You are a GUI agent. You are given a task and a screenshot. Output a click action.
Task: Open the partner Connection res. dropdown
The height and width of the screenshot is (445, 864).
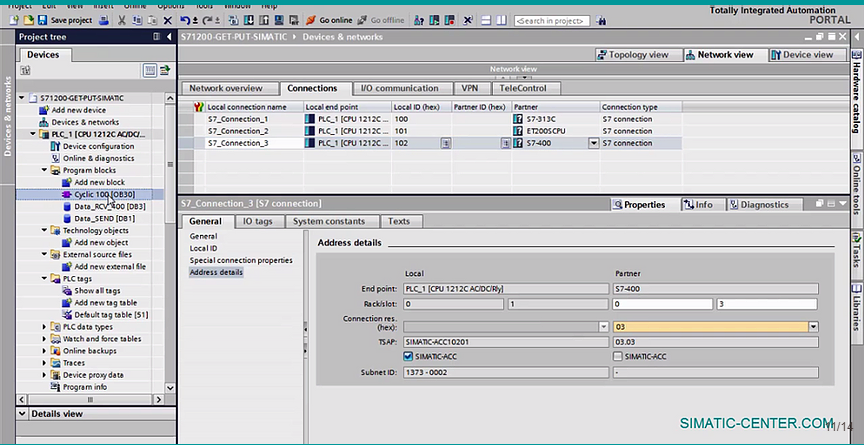click(x=814, y=326)
